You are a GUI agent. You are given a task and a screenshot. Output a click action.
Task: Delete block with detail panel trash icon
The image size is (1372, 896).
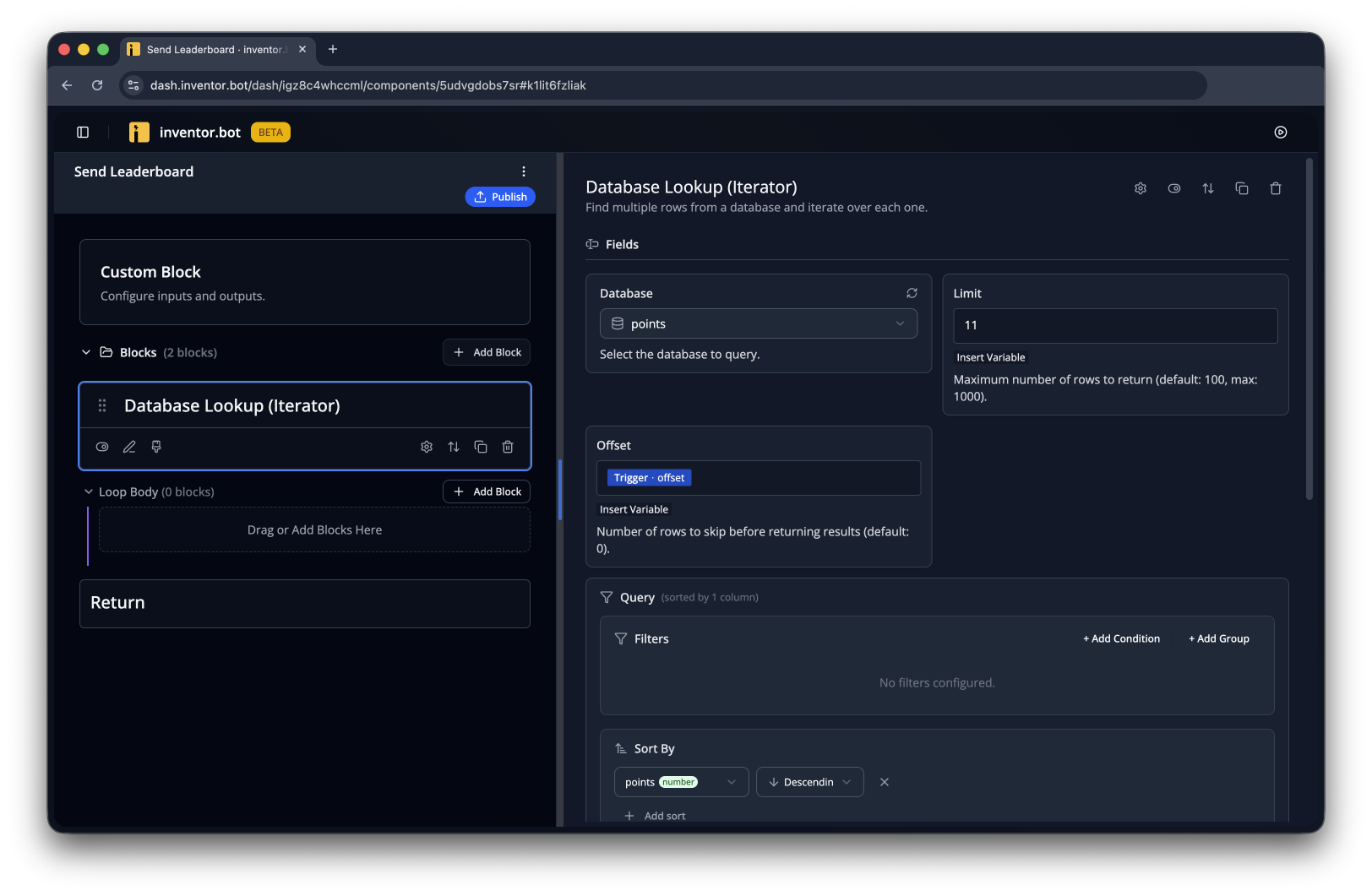pyautogui.click(x=1276, y=188)
